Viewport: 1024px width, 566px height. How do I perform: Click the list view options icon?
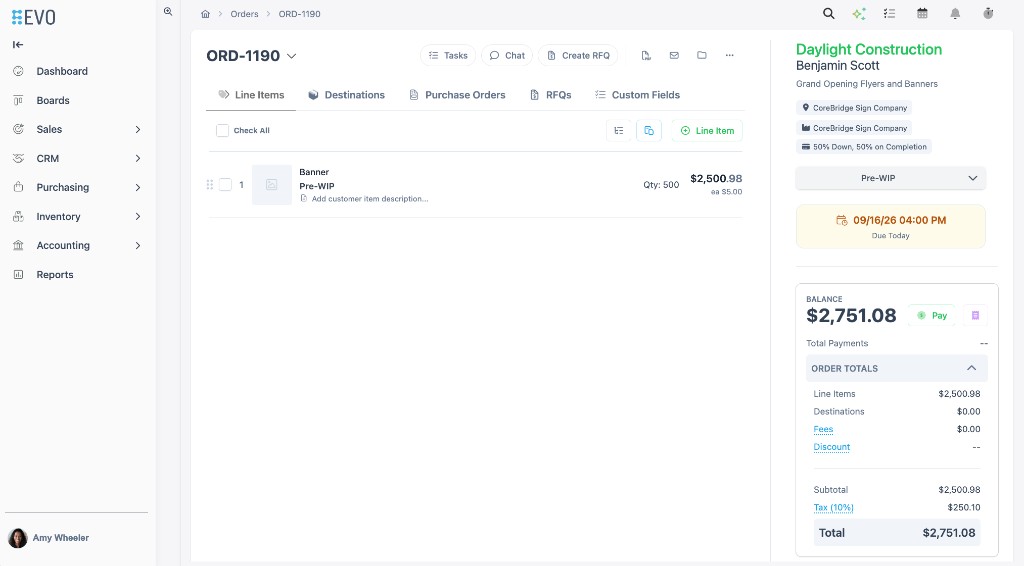click(618, 131)
